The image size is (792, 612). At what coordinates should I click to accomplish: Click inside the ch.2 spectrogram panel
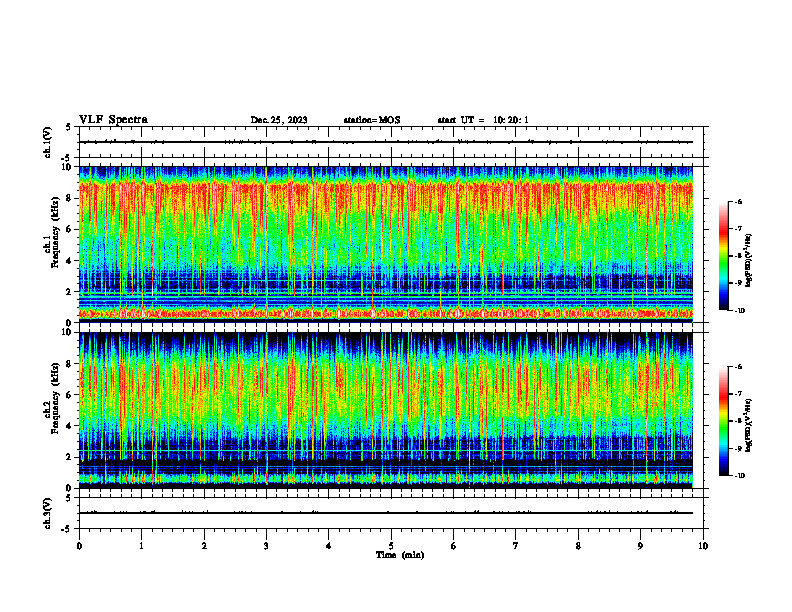(386, 410)
